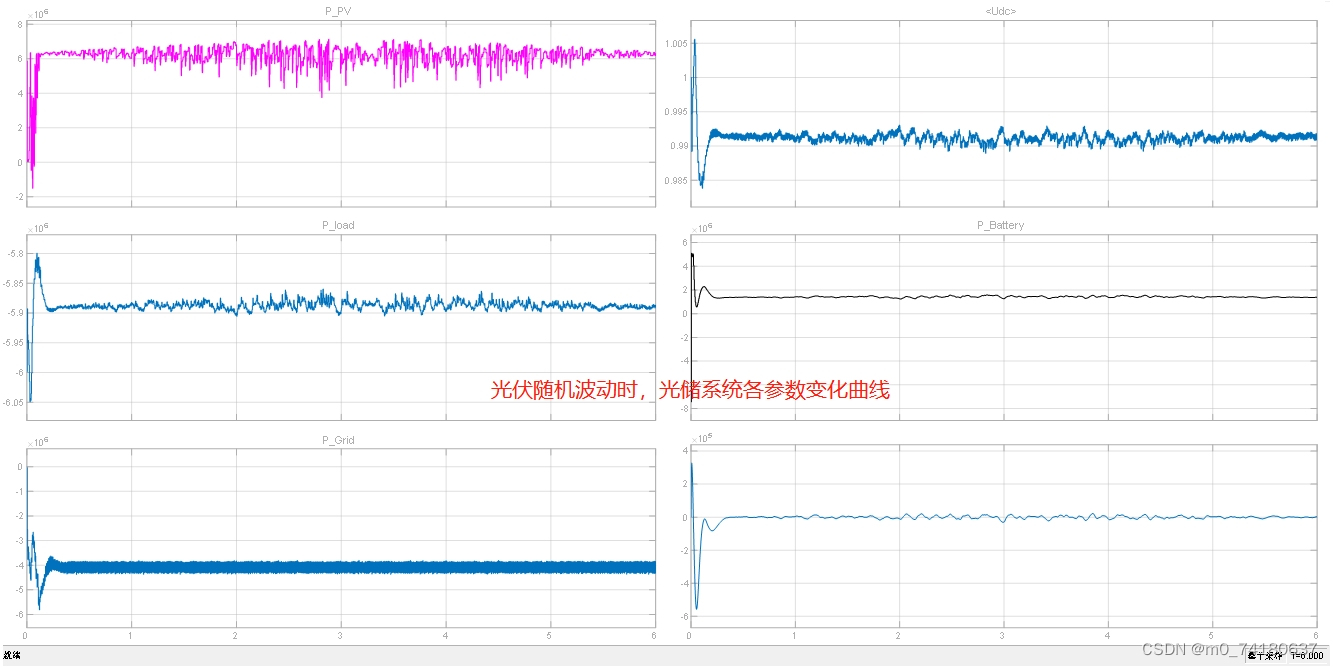Click the Udc voltage waveform axes
This screenshot has width=1333, height=667.
point(1003,113)
